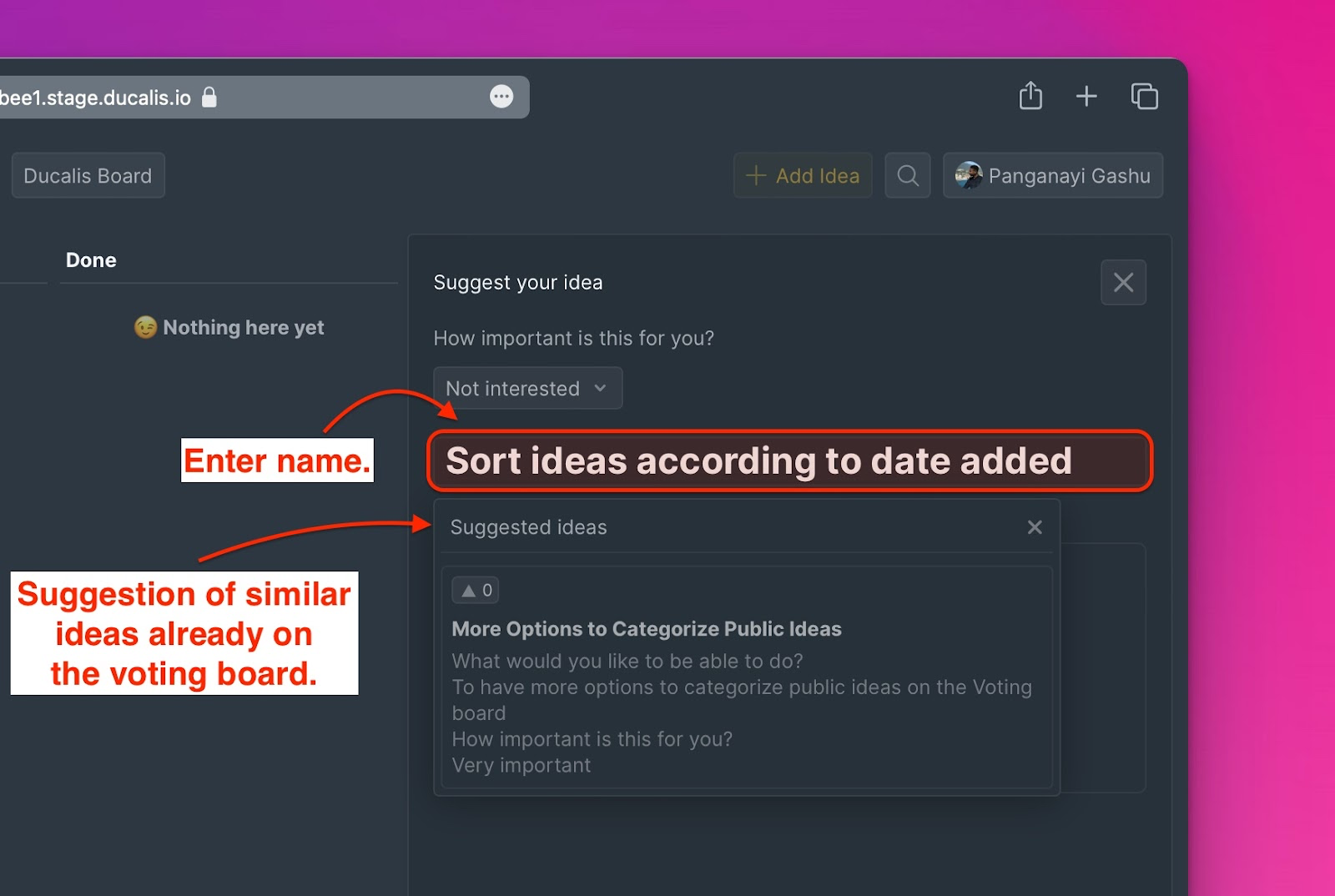This screenshot has height=896, width=1335.
Task: Click the idea title input field
Action: 788,461
